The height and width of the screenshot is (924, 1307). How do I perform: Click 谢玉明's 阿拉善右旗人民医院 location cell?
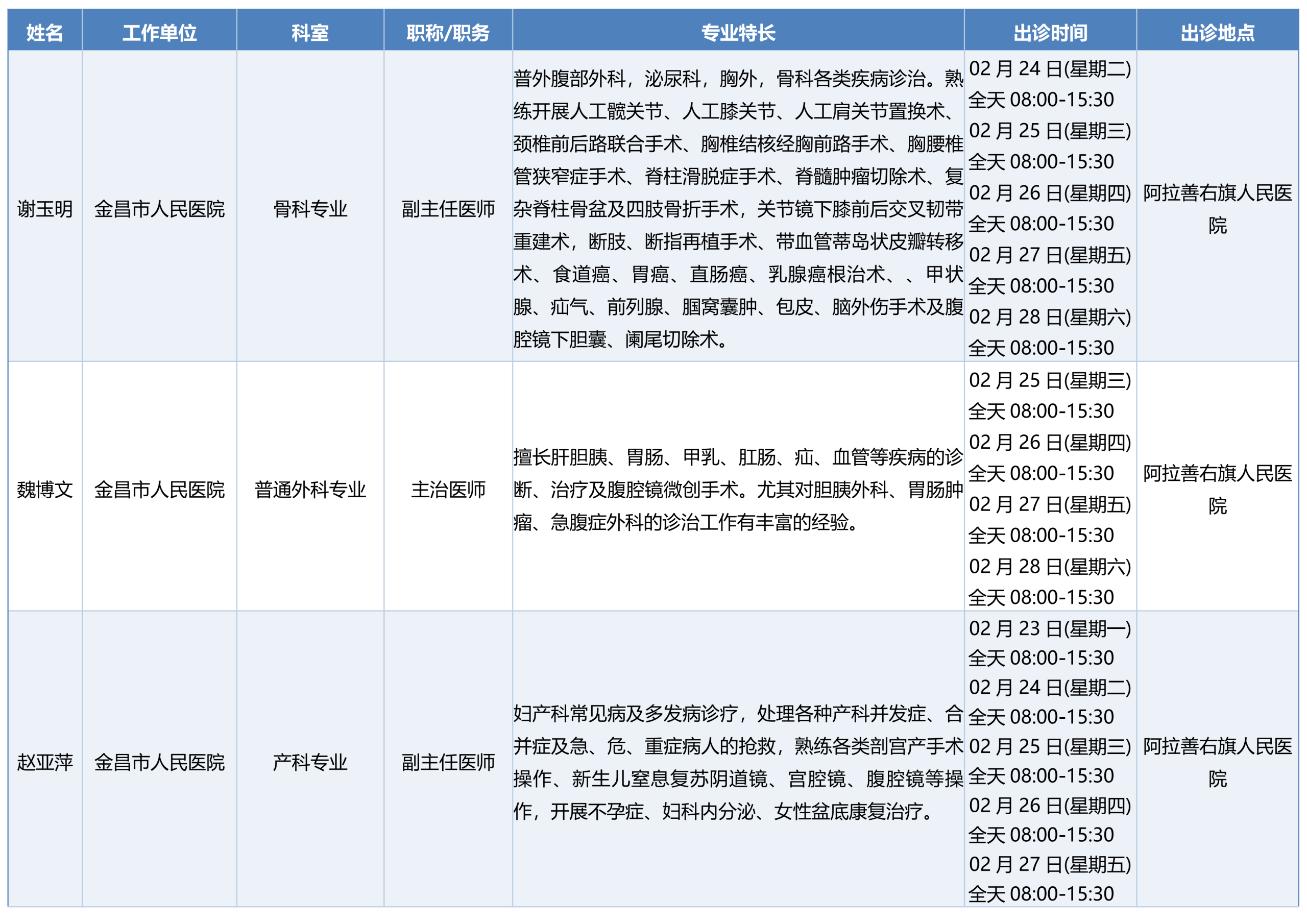click(x=1218, y=209)
